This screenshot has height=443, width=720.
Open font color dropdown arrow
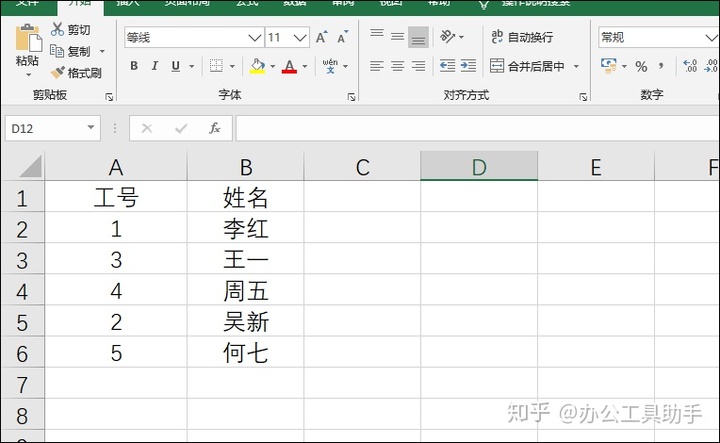[x=305, y=67]
